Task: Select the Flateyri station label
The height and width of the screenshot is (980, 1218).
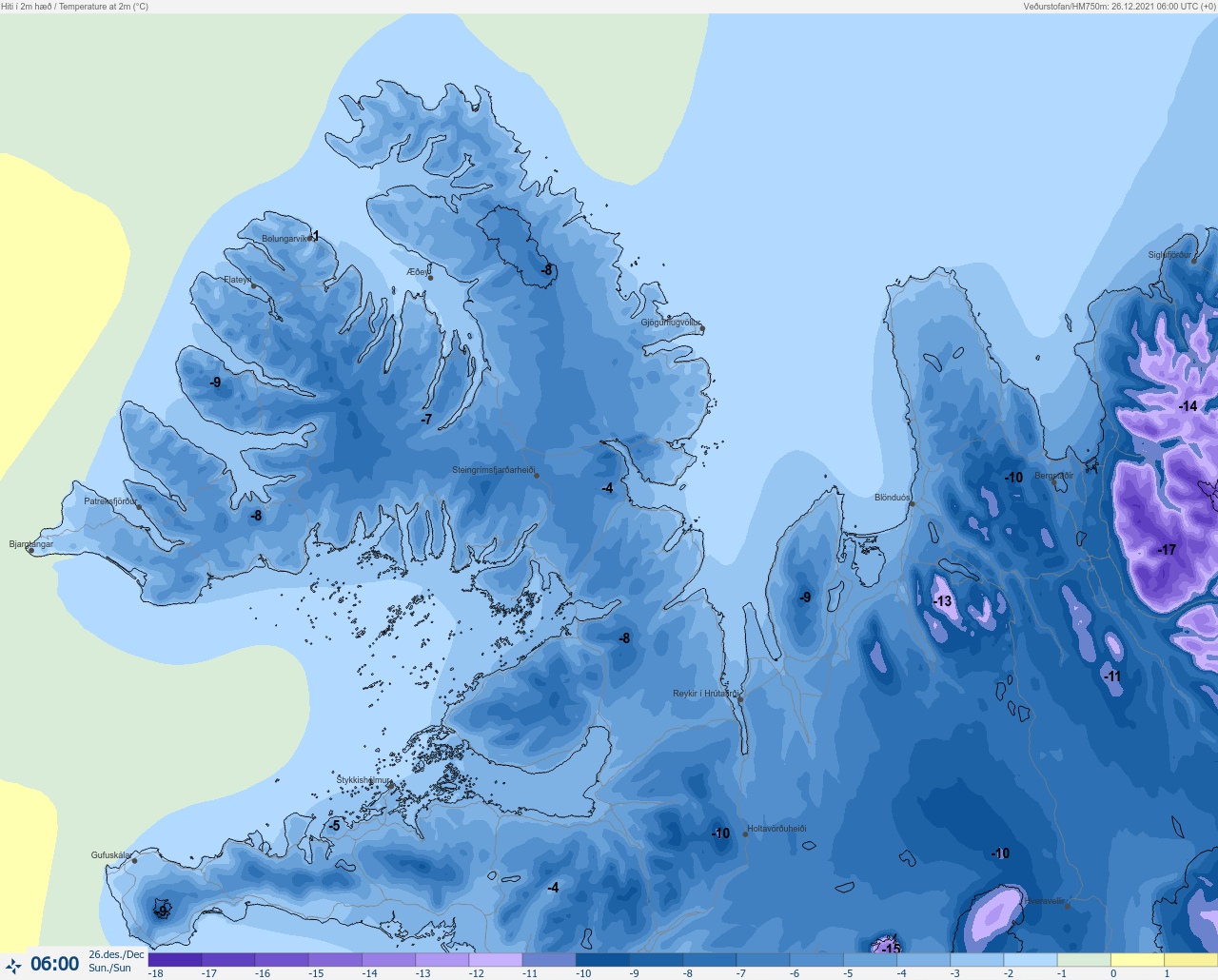Action: (238, 280)
